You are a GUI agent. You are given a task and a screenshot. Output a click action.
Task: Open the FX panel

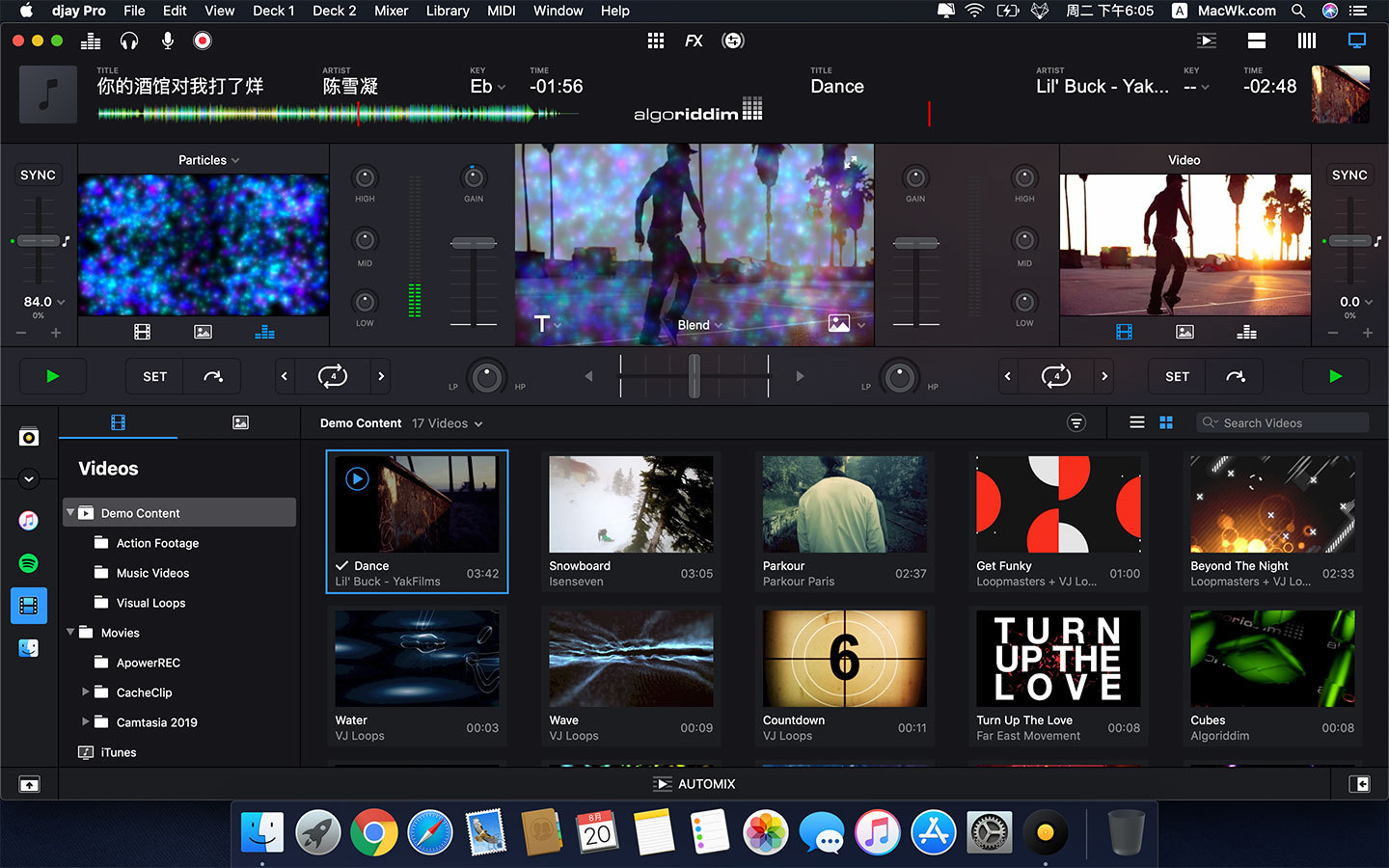[x=694, y=41]
